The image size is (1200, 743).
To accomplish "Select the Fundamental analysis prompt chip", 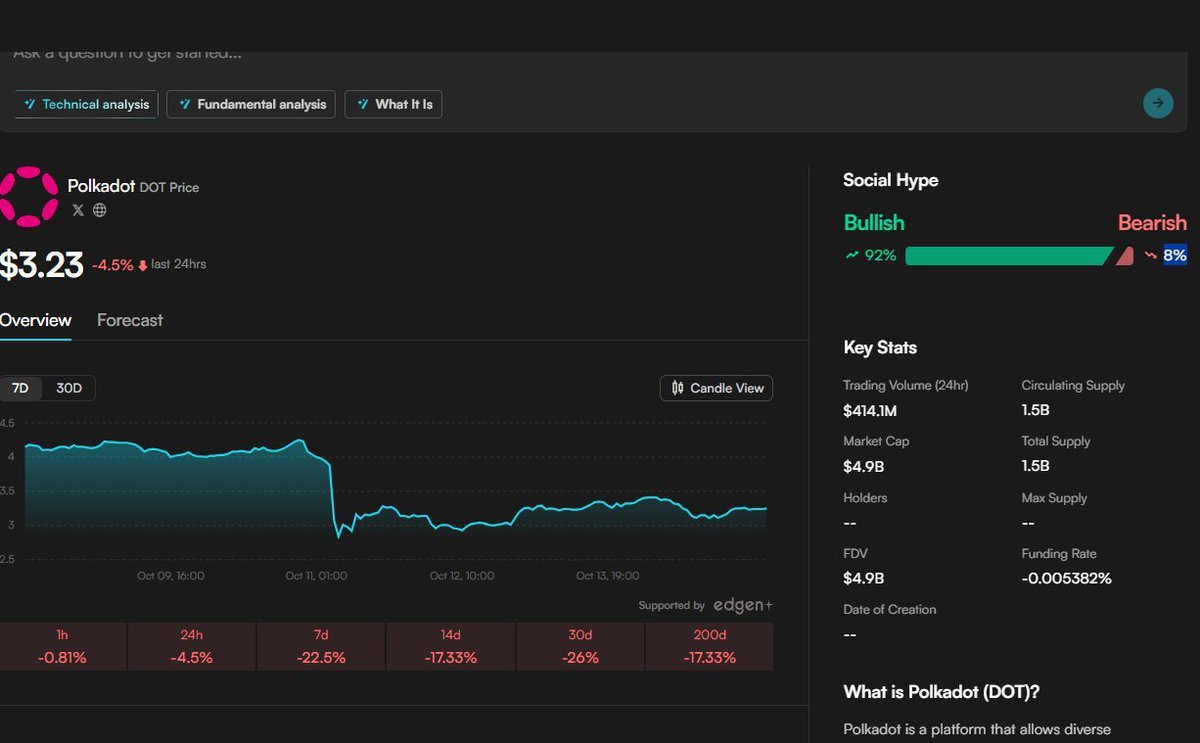I will click(251, 104).
